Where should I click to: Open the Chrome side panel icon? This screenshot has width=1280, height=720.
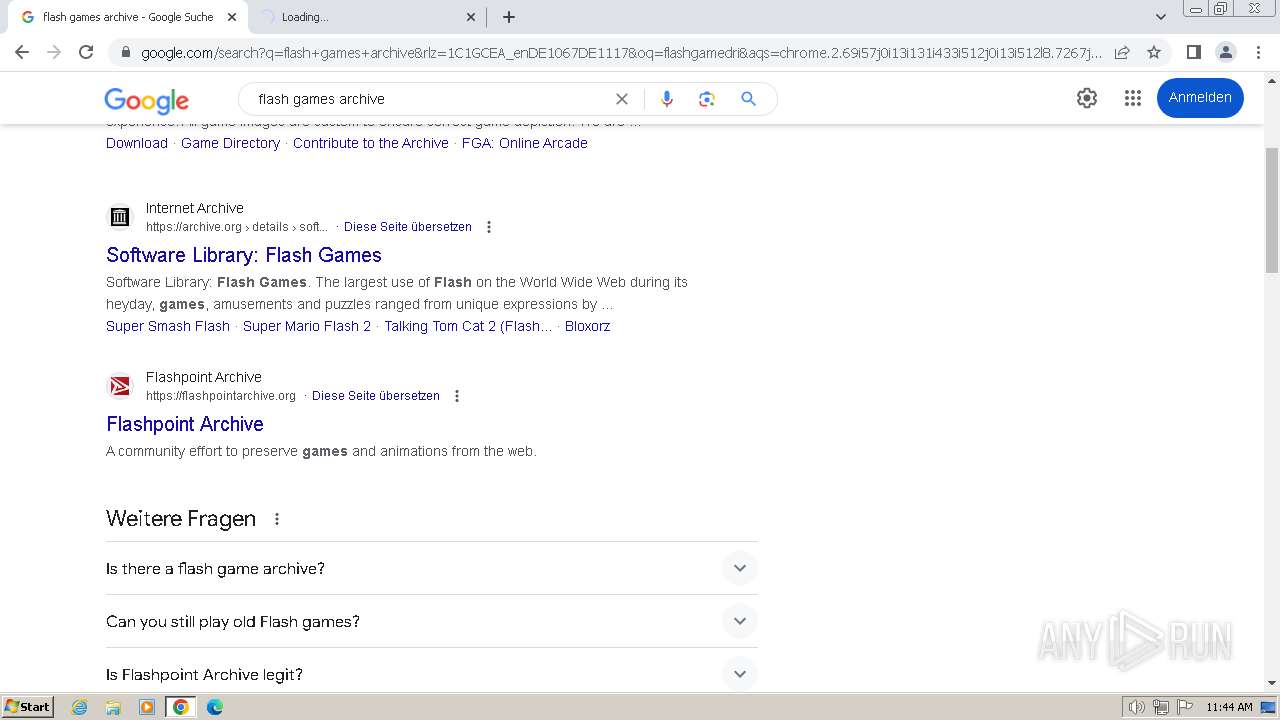click(1194, 52)
